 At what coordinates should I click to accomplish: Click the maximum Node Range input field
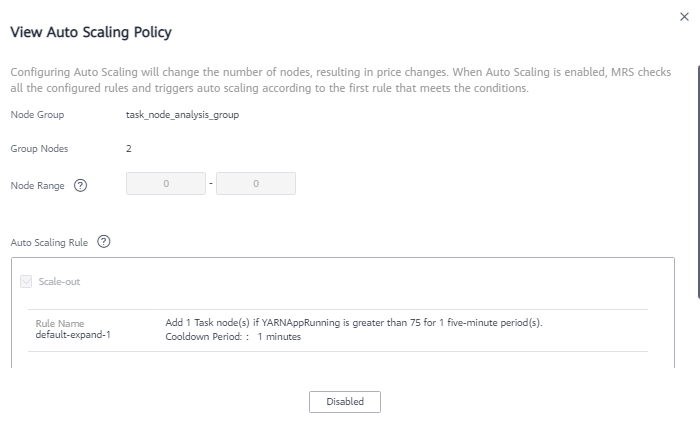[256, 184]
